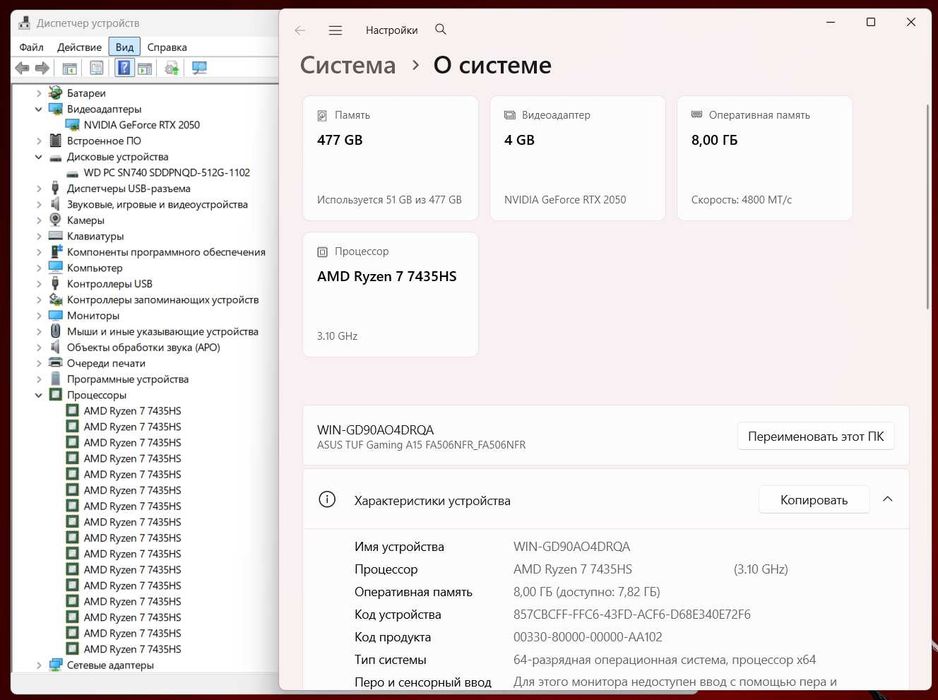938x700 pixels.
Task: Select the Программные устройства tree item
Action: pyautogui.click(x=127, y=379)
